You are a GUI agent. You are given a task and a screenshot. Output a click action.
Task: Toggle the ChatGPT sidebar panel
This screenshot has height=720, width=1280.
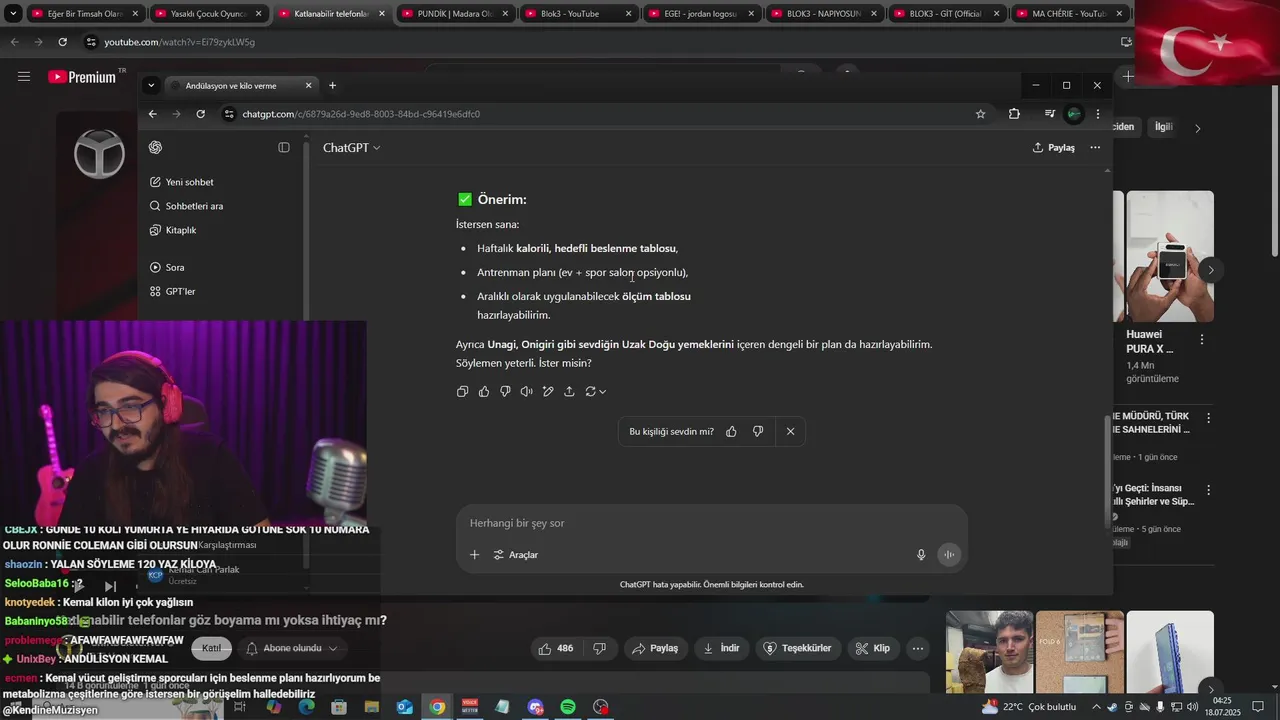tap(284, 147)
